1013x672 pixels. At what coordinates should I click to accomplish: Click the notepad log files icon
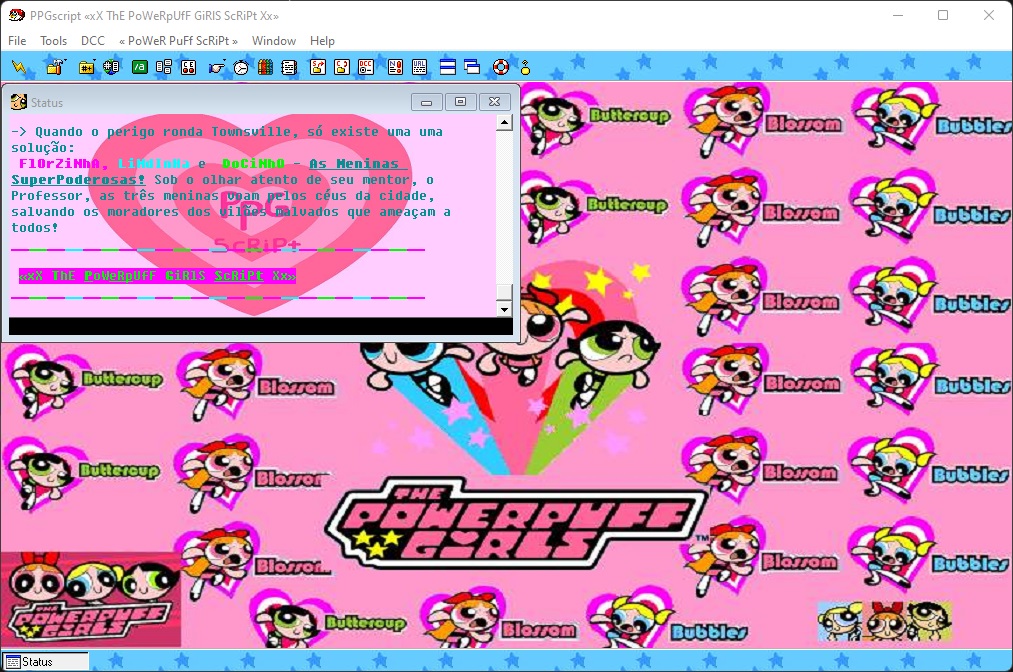point(289,67)
